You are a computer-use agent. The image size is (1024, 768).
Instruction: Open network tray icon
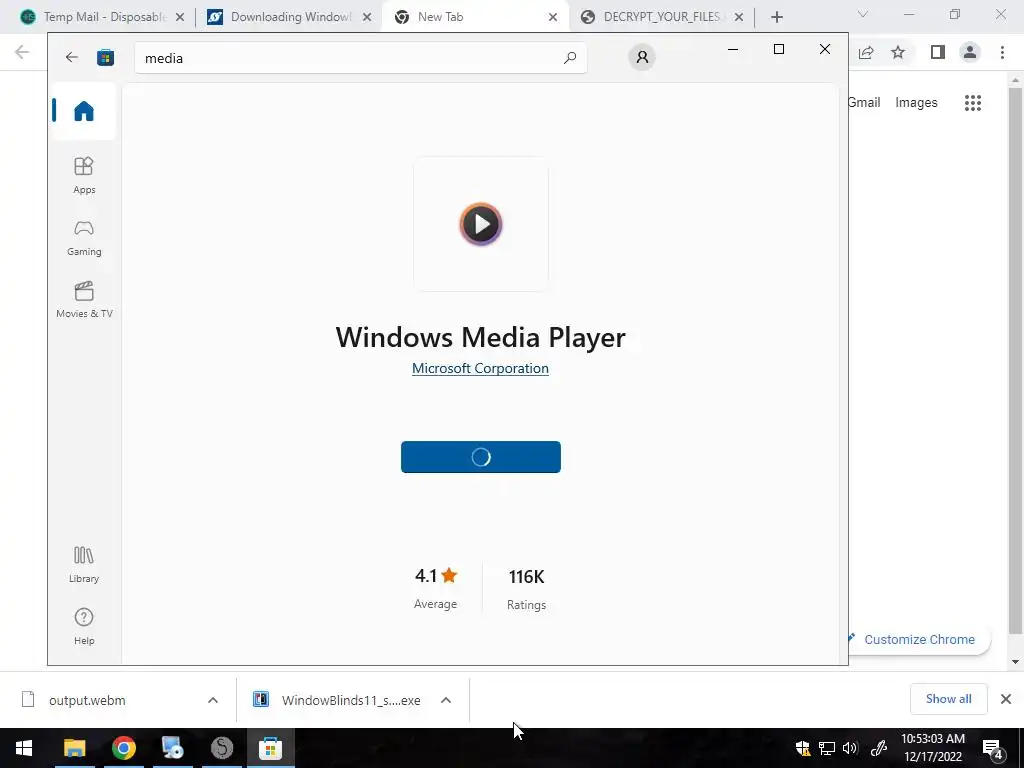(827, 748)
